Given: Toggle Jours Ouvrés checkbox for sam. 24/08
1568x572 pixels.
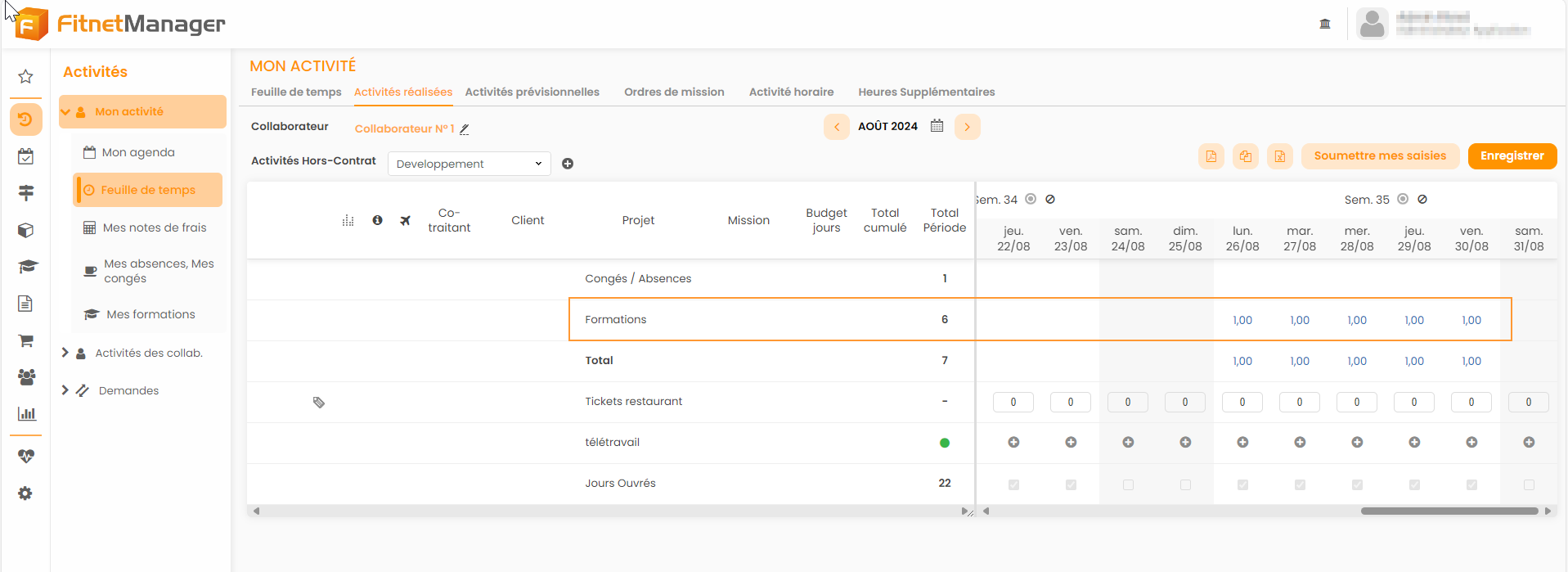Looking at the screenshot, I should pos(1128,484).
